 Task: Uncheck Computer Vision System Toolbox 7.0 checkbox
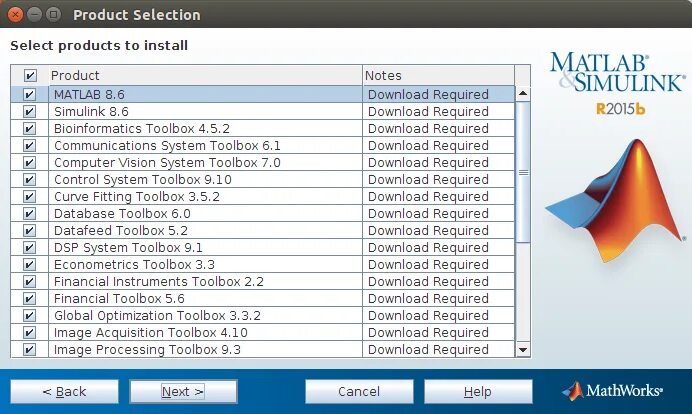30,162
